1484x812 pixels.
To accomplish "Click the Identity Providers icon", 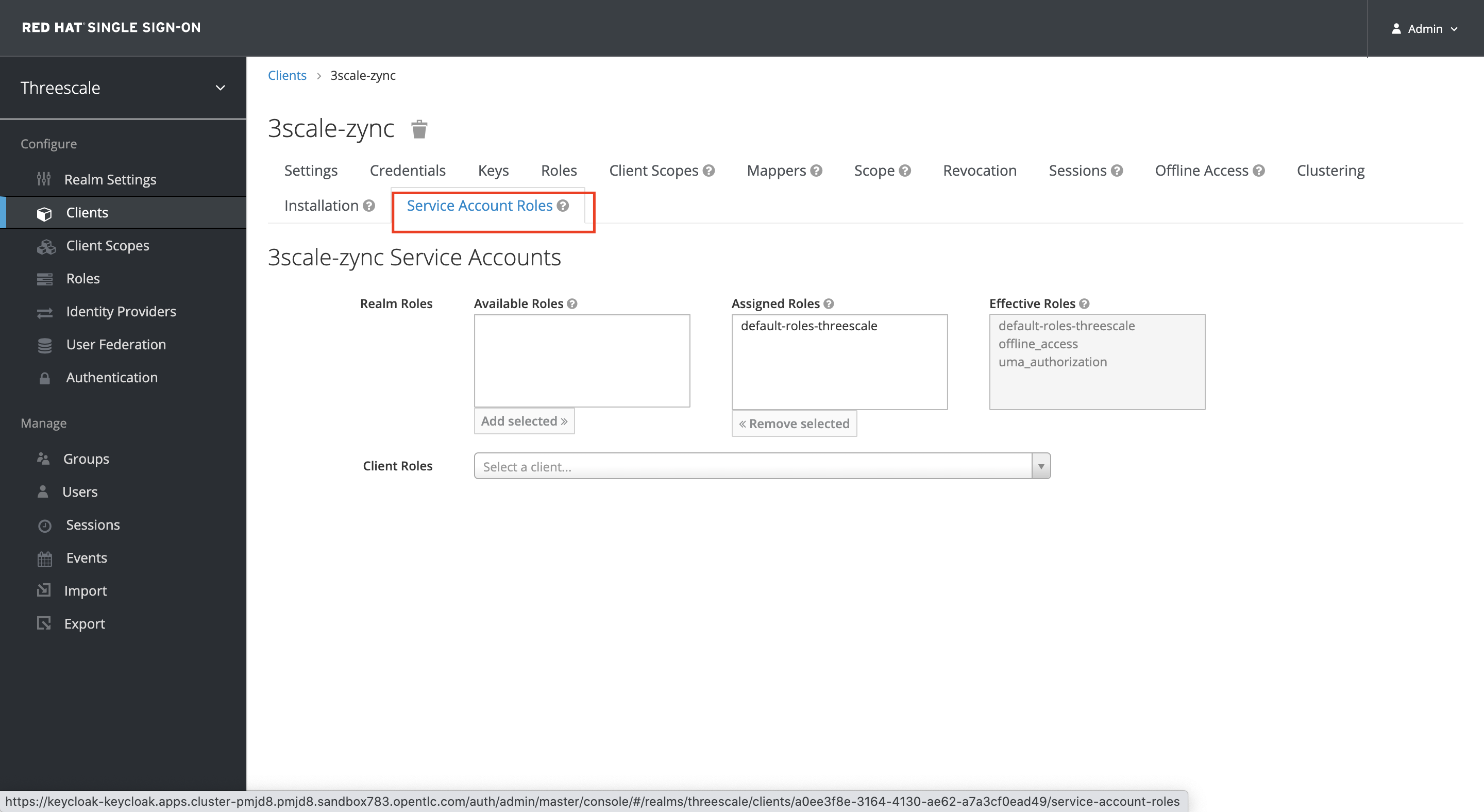I will tap(44, 311).
